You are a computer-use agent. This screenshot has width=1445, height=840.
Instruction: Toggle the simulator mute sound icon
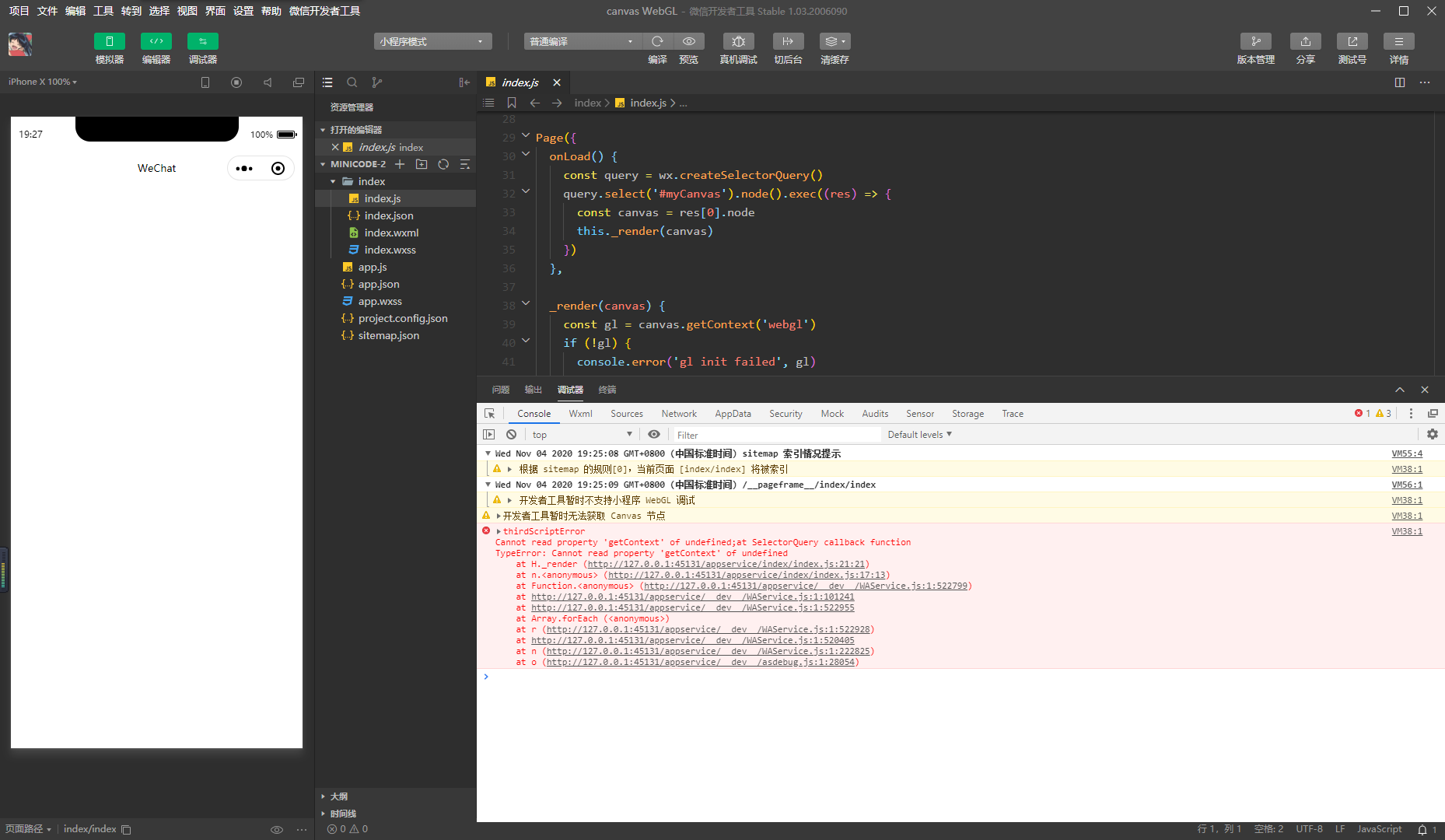[268, 82]
